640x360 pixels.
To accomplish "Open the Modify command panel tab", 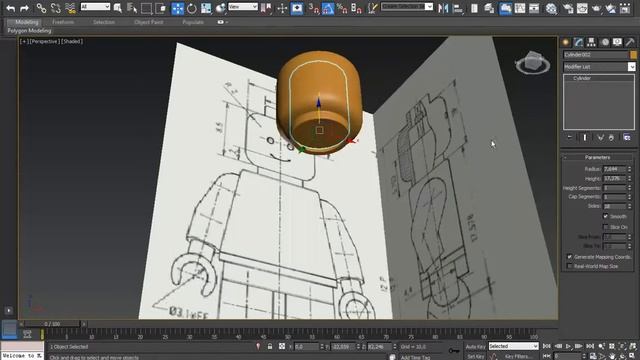I will point(578,42).
